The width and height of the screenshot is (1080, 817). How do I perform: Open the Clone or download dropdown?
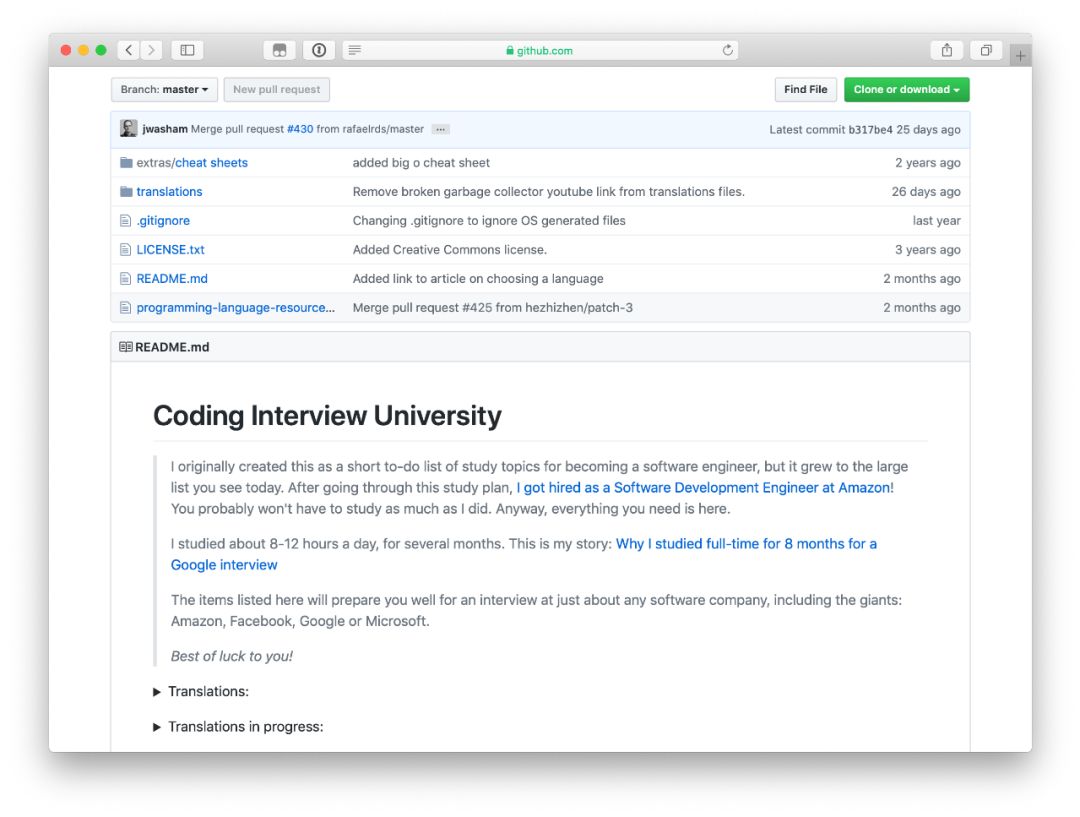click(906, 90)
